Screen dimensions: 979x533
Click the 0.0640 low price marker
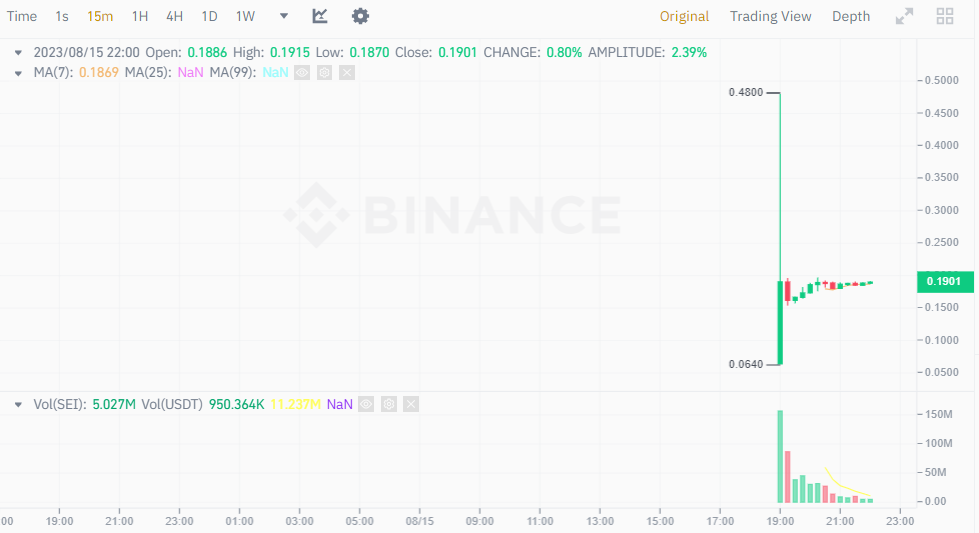click(x=745, y=364)
